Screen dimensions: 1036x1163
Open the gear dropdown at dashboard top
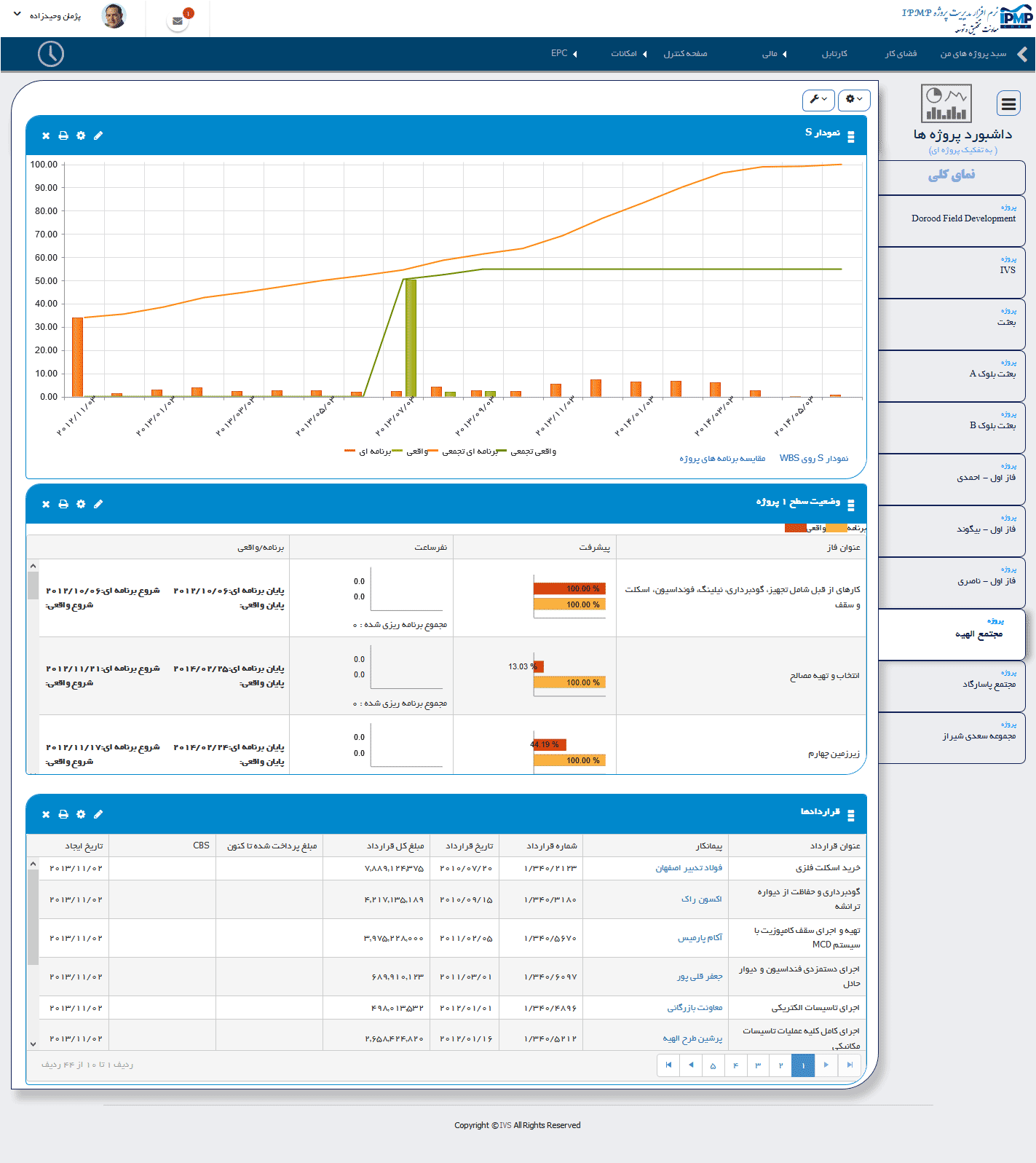(x=853, y=100)
